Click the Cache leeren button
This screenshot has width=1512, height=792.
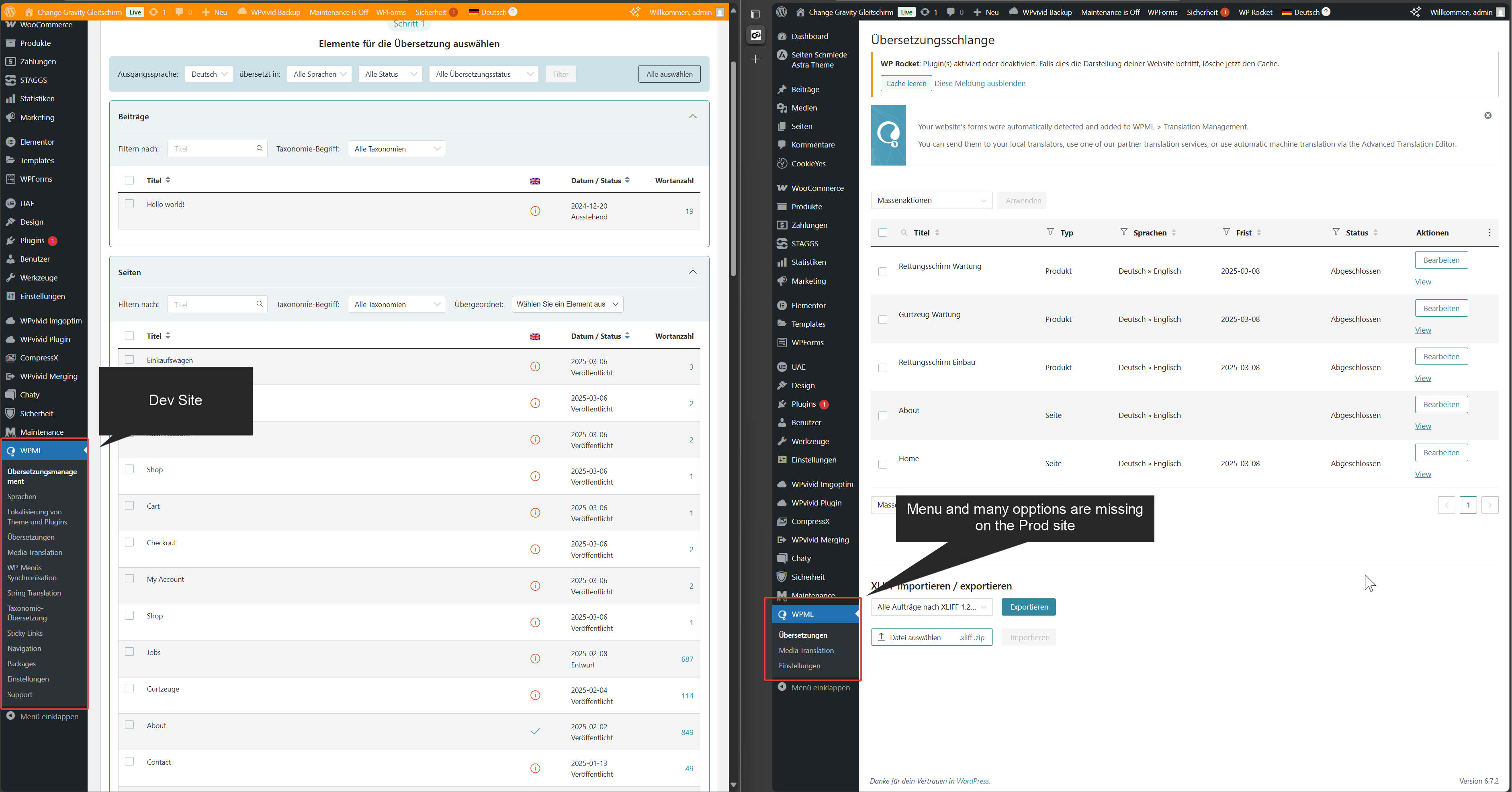tap(906, 83)
